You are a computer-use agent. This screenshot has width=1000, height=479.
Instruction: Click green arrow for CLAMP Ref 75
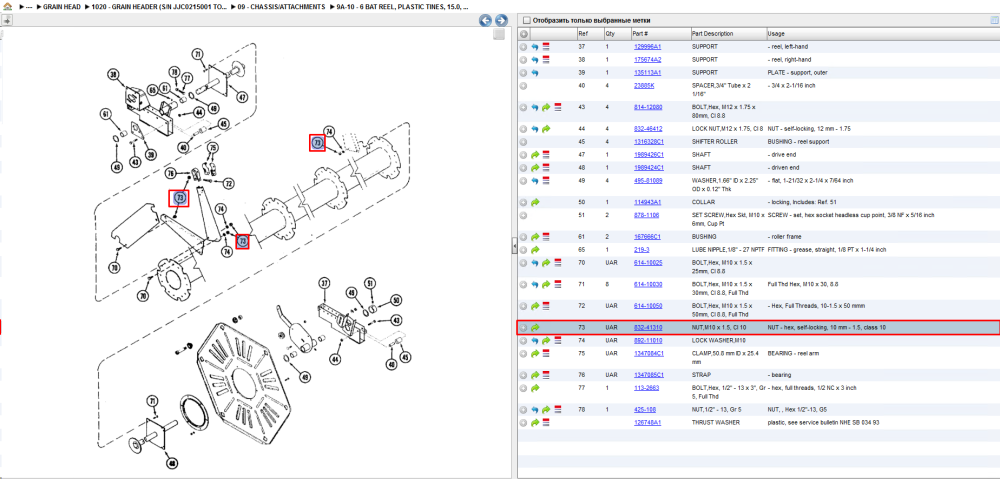pos(535,353)
